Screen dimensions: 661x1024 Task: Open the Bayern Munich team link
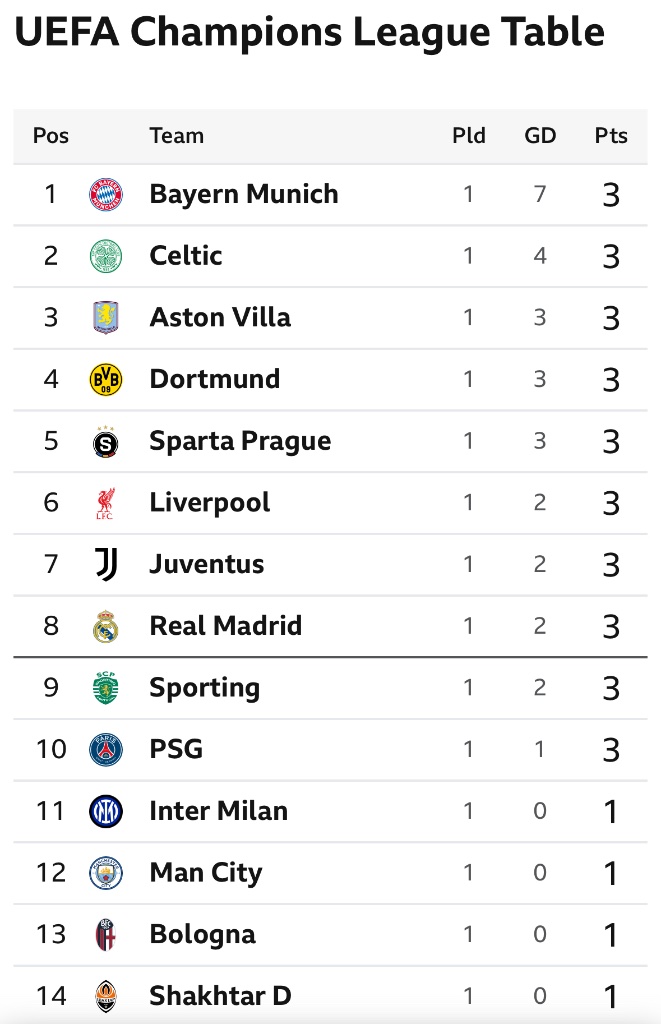click(244, 194)
